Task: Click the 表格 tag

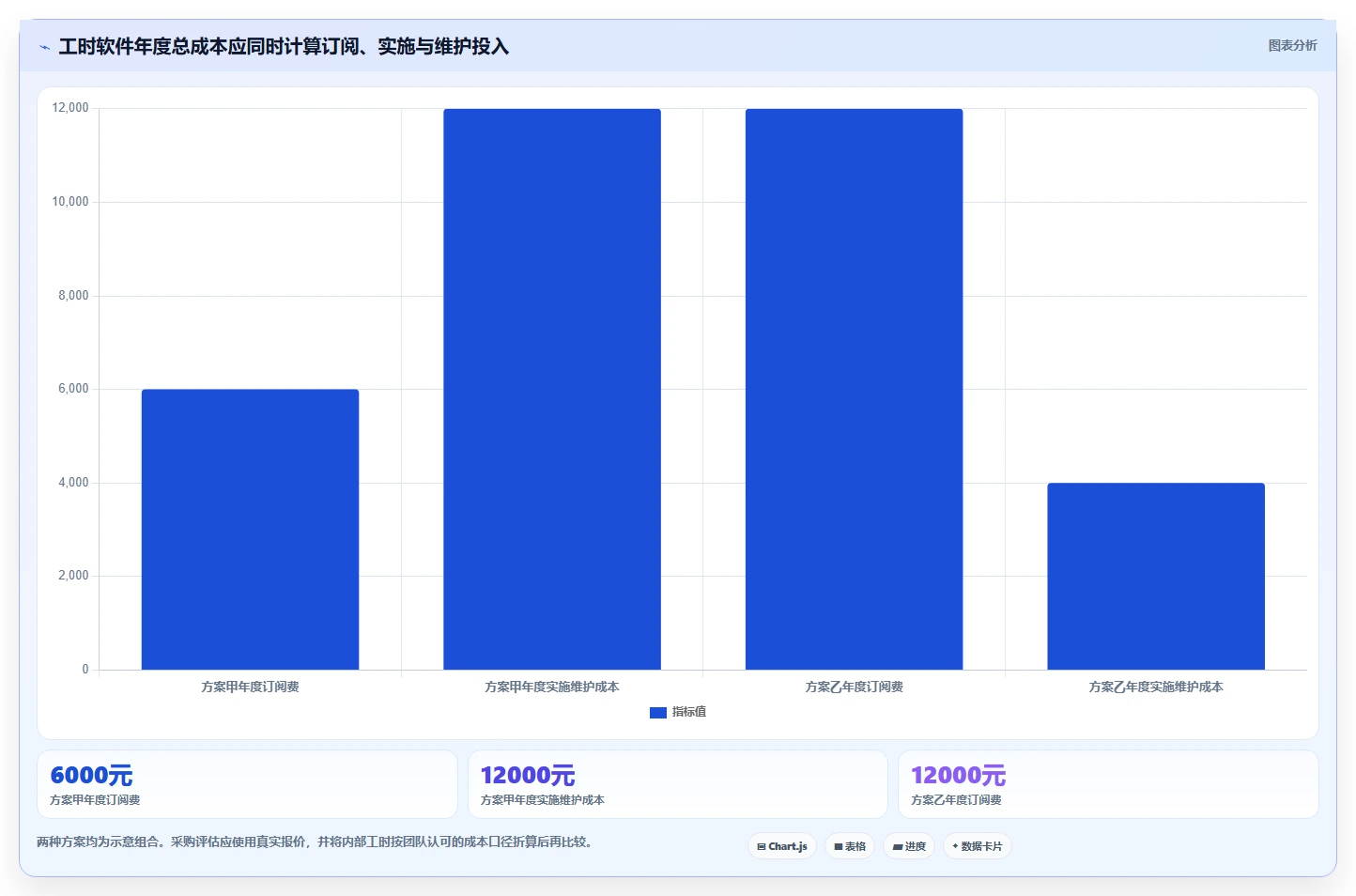Action: pyautogui.click(x=850, y=846)
